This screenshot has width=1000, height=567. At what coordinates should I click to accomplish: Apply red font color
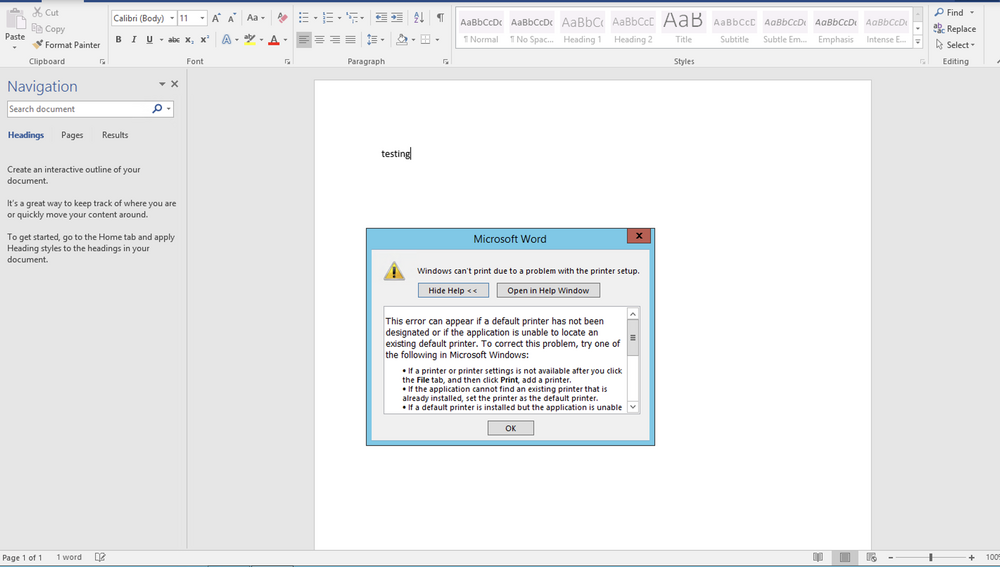274,40
